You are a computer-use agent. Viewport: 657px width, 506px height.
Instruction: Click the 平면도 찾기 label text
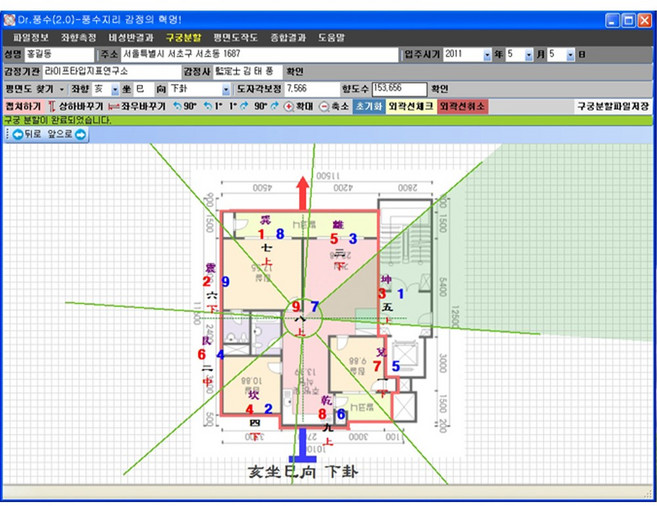point(29,89)
